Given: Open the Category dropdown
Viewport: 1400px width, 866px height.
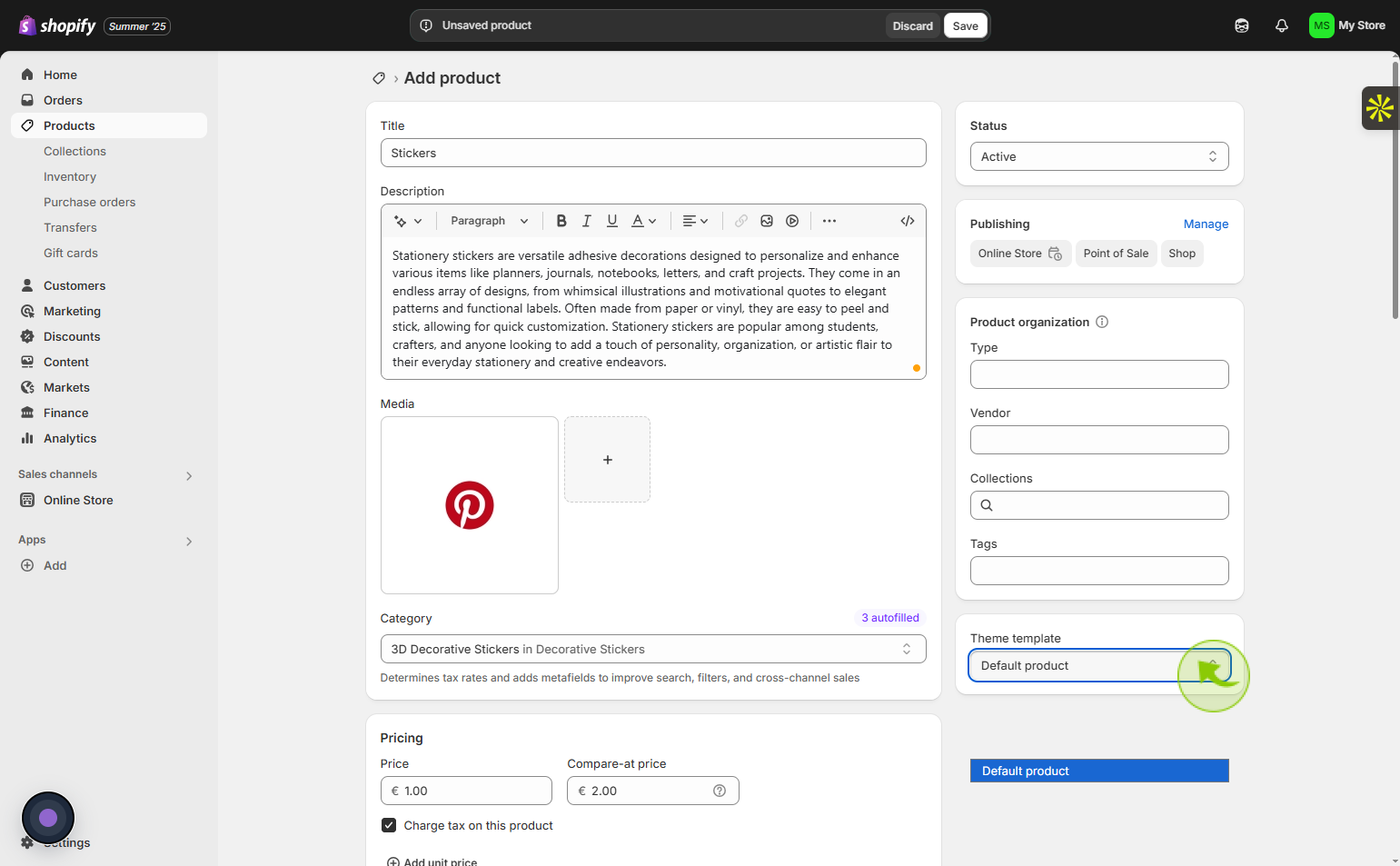Looking at the screenshot, I should pos(653,649).
